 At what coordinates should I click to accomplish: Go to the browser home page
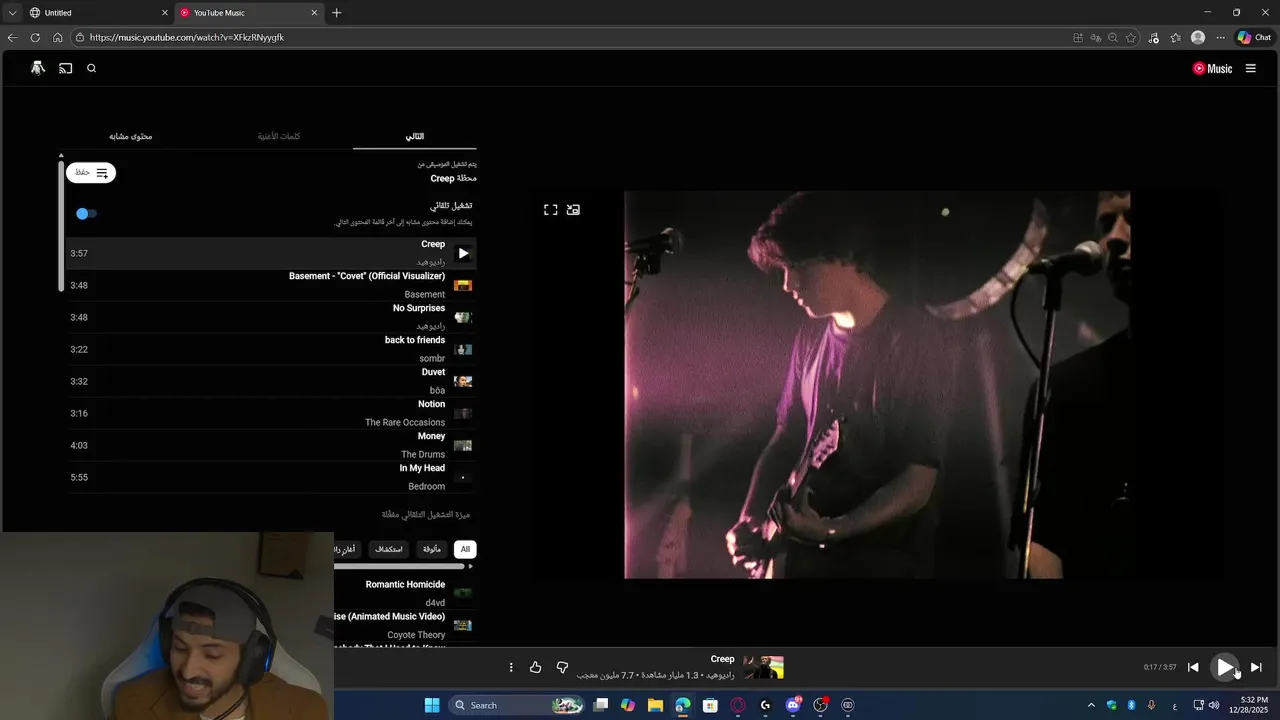tap(58, 37)
